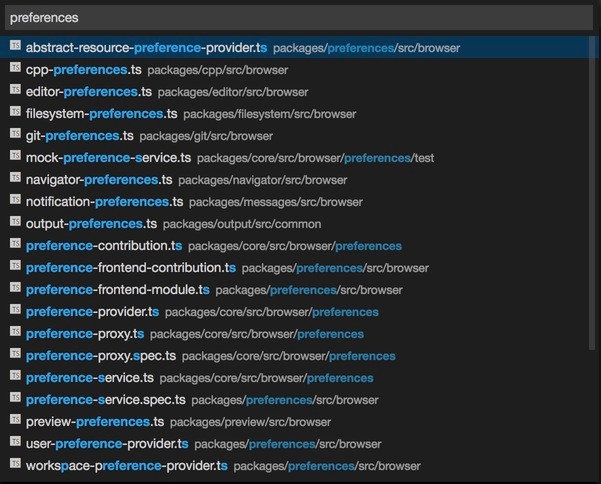Image resolution: width=601 pixels, height=484 pixels.
Task: Click TS icon beside git-preferences.ts
Action: click(x=15, y=133)
